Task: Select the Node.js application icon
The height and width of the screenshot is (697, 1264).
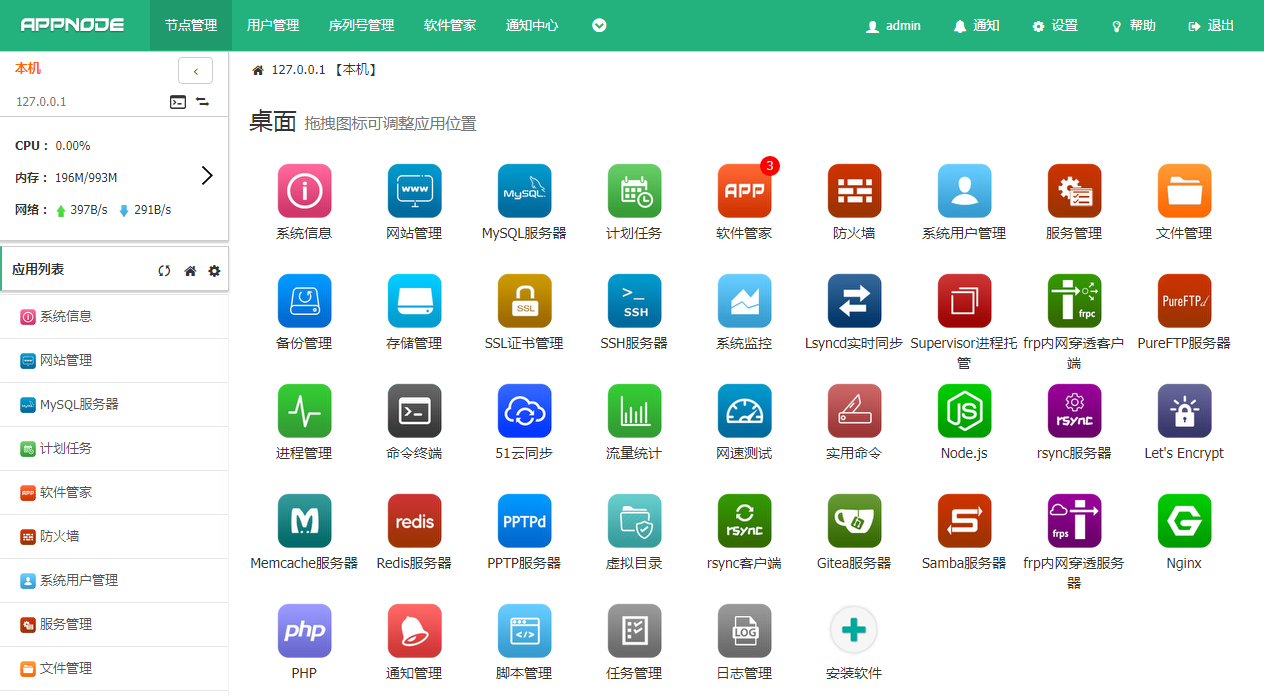Action: click(x=964, y=411)
